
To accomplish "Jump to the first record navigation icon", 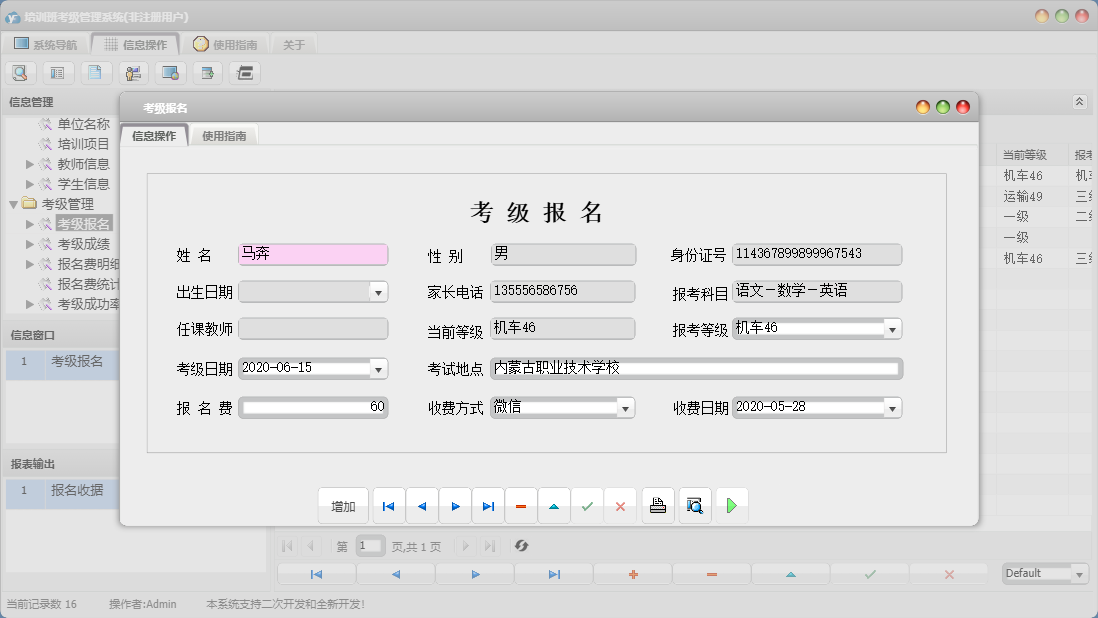I will tap(388, 505).
